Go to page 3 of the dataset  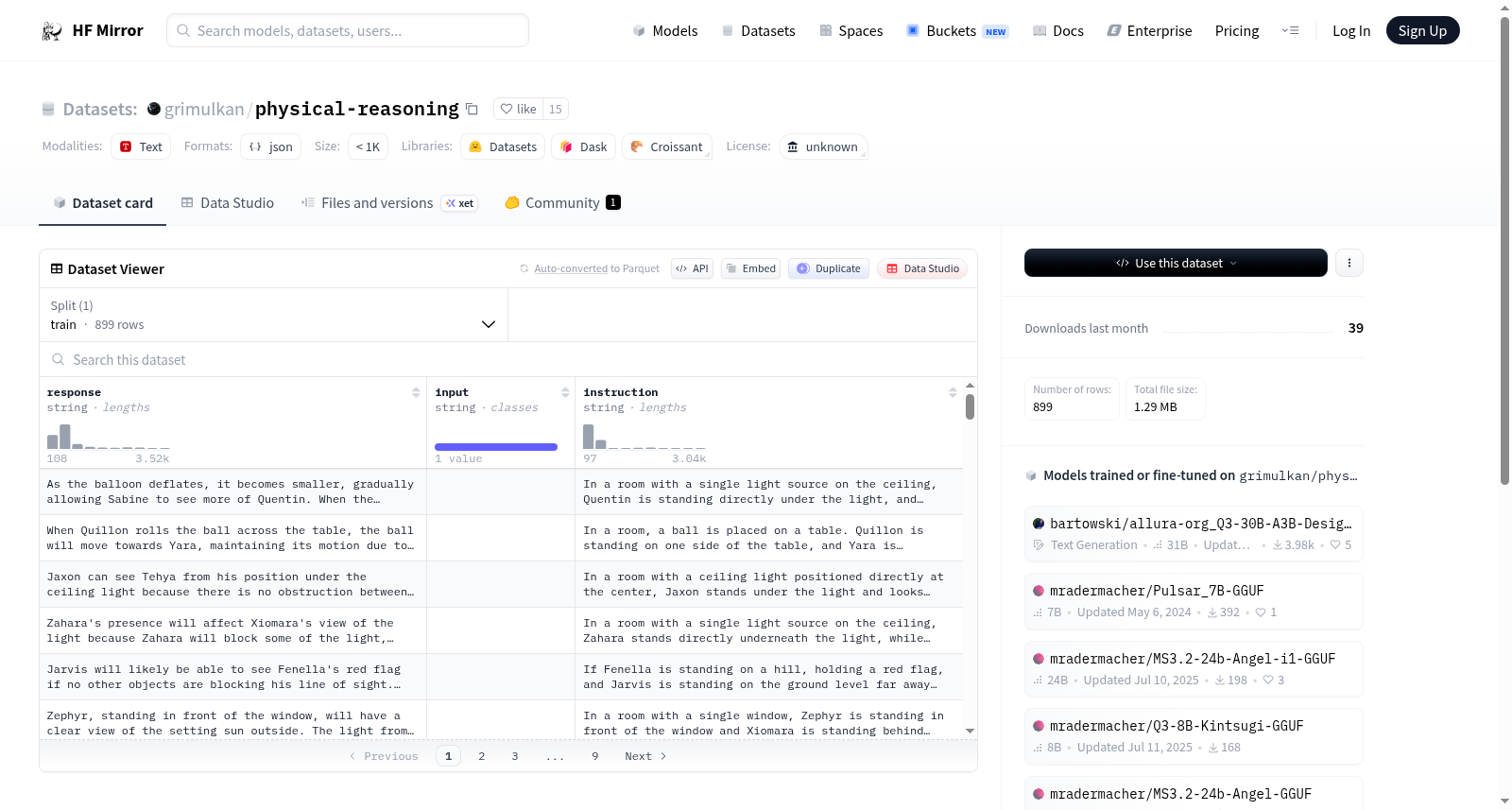pyautogui.click(x=515, y=756)
